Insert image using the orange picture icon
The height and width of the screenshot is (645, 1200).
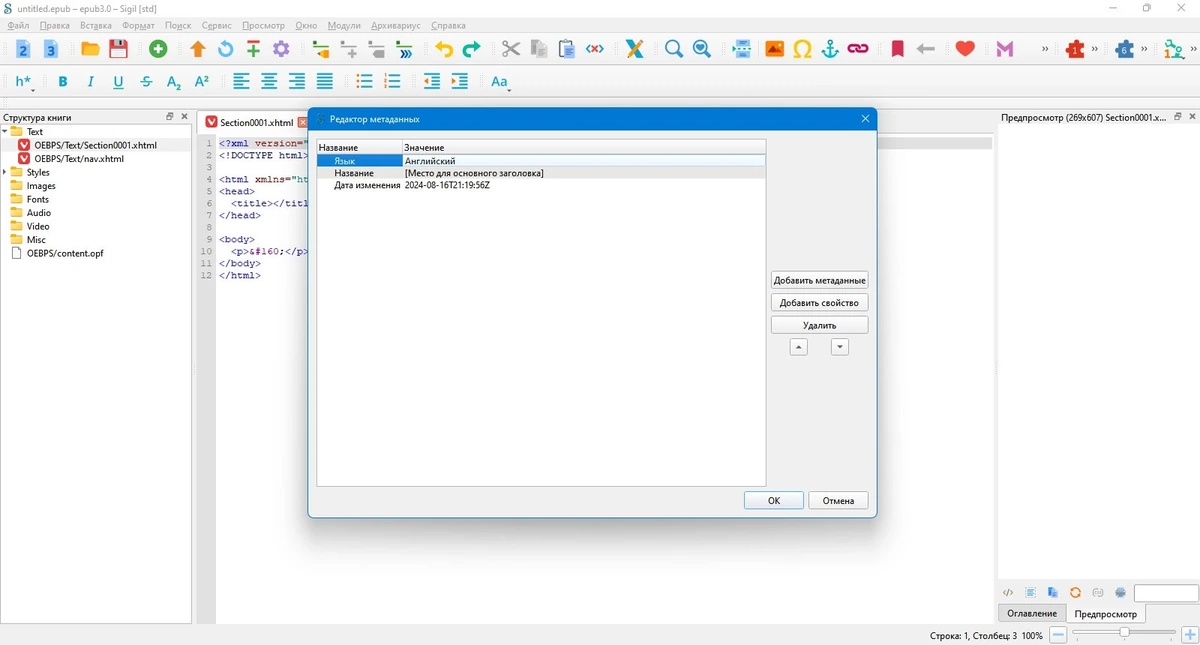pyautogui.click(x=774, y=48)
